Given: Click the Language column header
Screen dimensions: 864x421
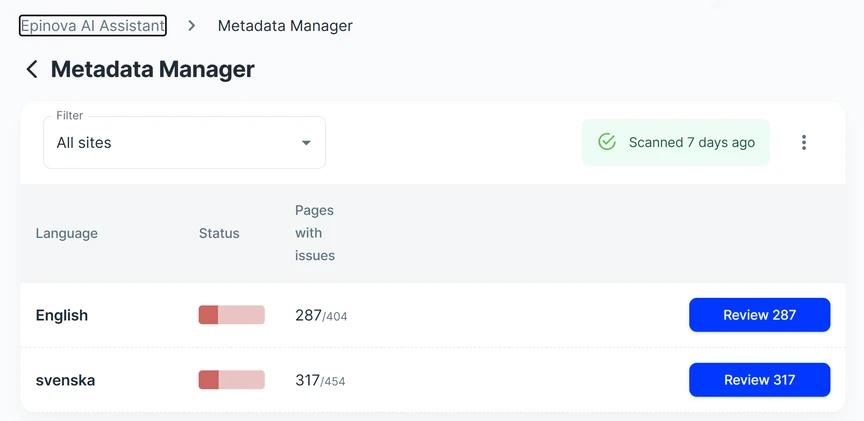Looking at the screenshot, I should click(67, 233).
